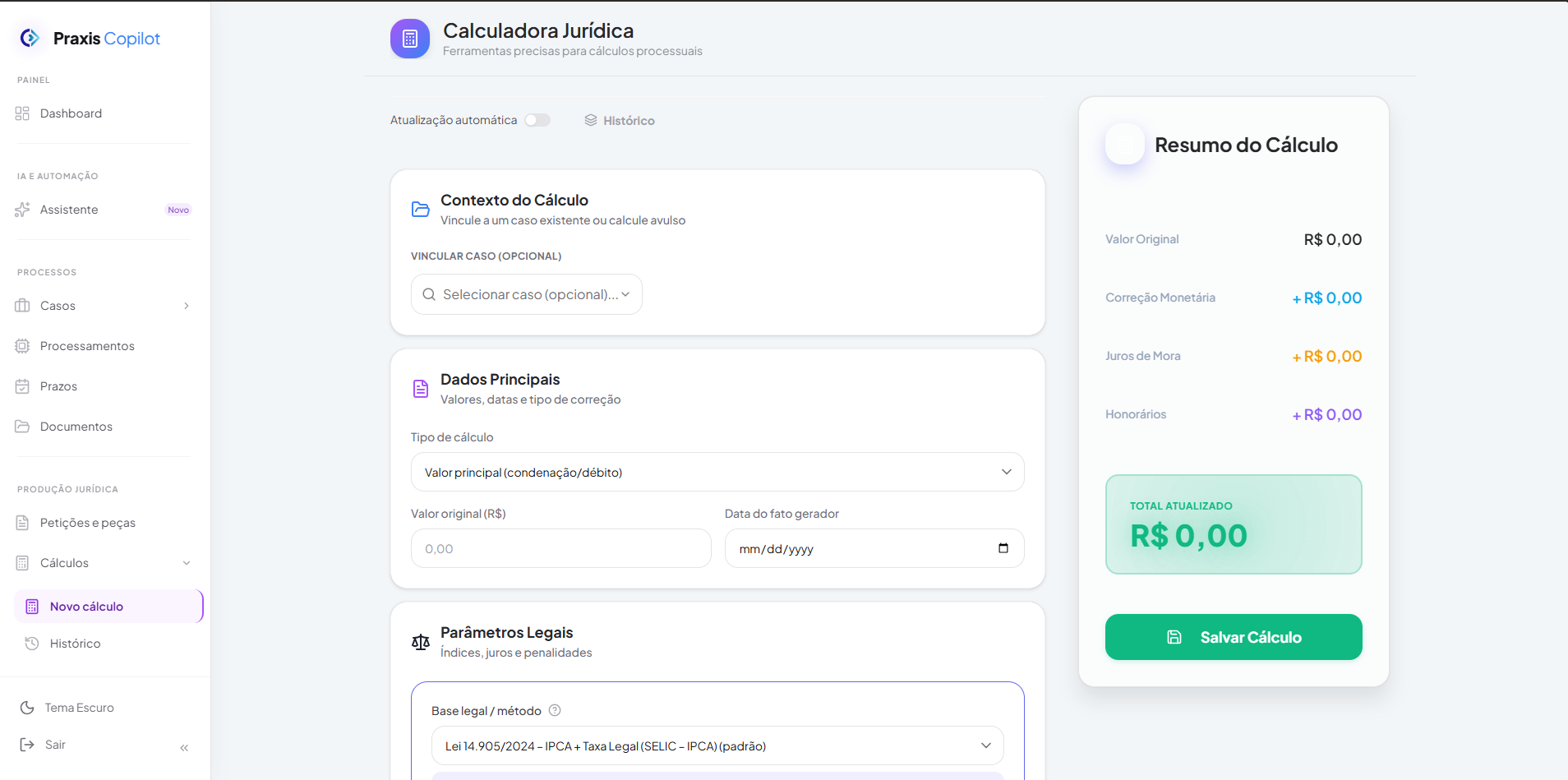Click the Valor original input field
The height and width of the screenshot is (780, 1568).
560,548
